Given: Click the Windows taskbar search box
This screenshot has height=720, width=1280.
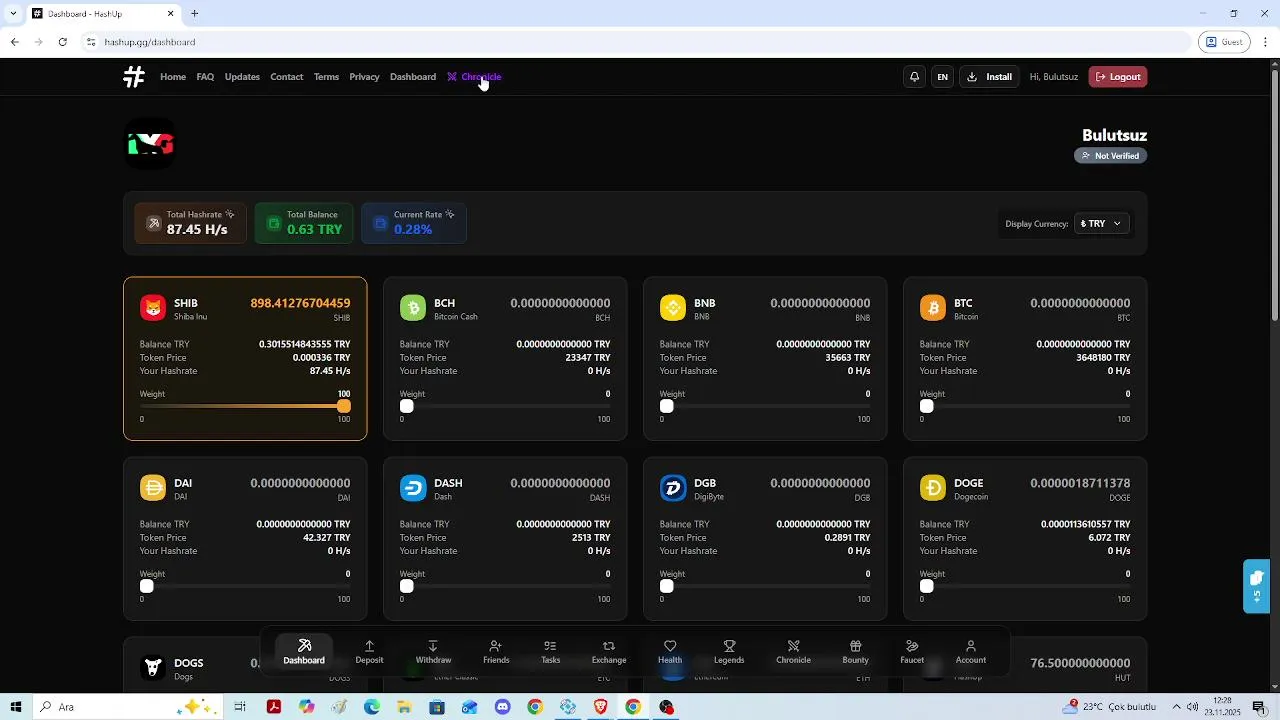Looking at the screenshot, I should pos(128,707).
